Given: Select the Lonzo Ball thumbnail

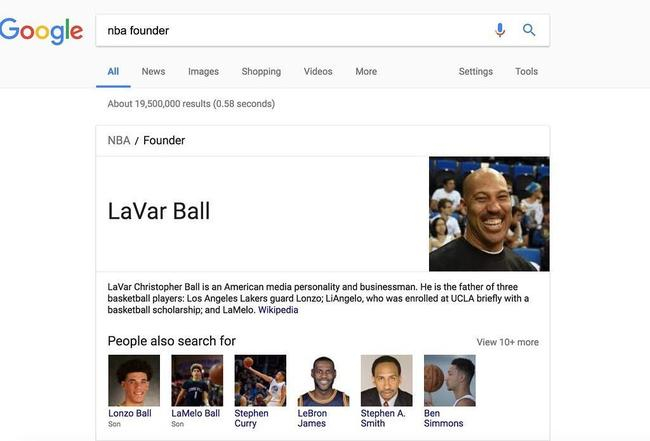Looking at the screenshot, I should pos(134,380).
